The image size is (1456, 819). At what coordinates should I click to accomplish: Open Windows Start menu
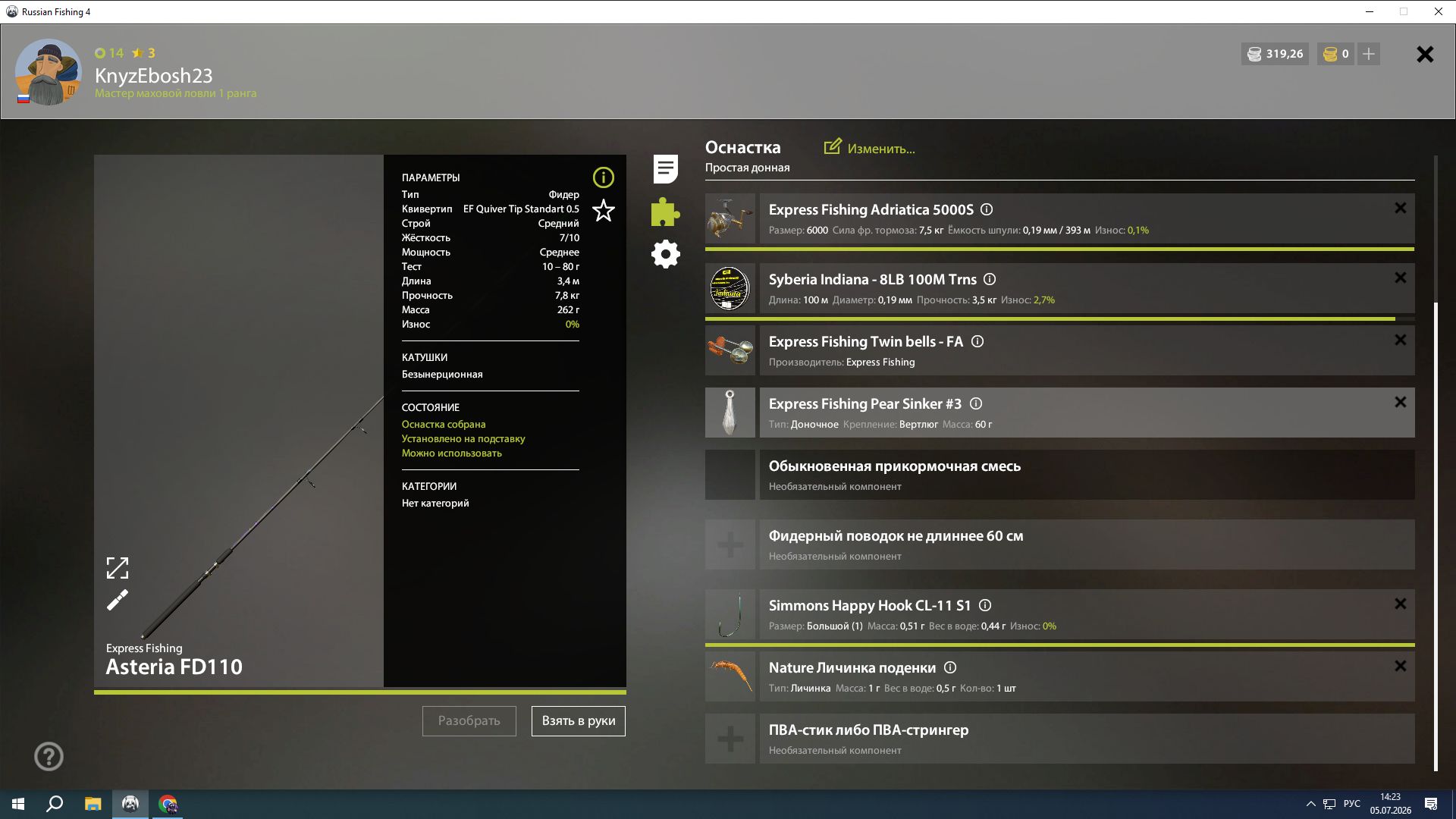(x=18, y=804)
